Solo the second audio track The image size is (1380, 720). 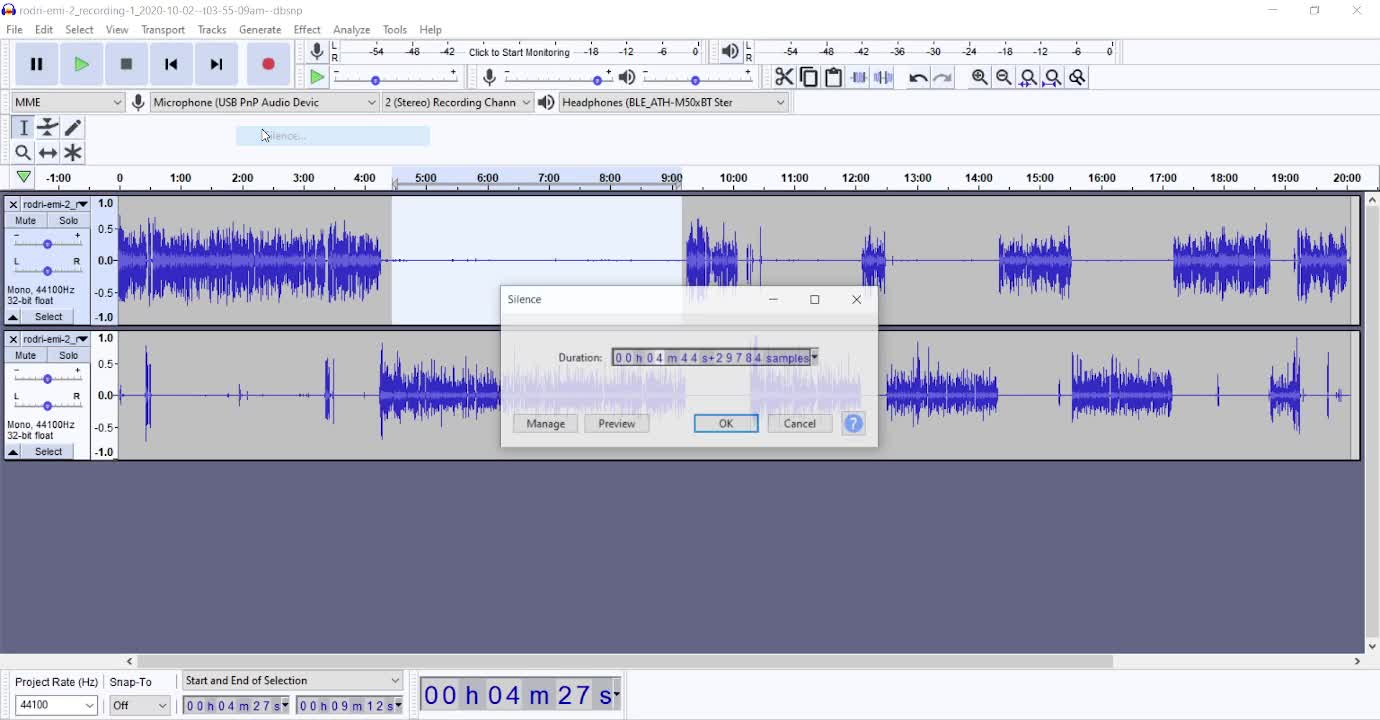[68, 356]
